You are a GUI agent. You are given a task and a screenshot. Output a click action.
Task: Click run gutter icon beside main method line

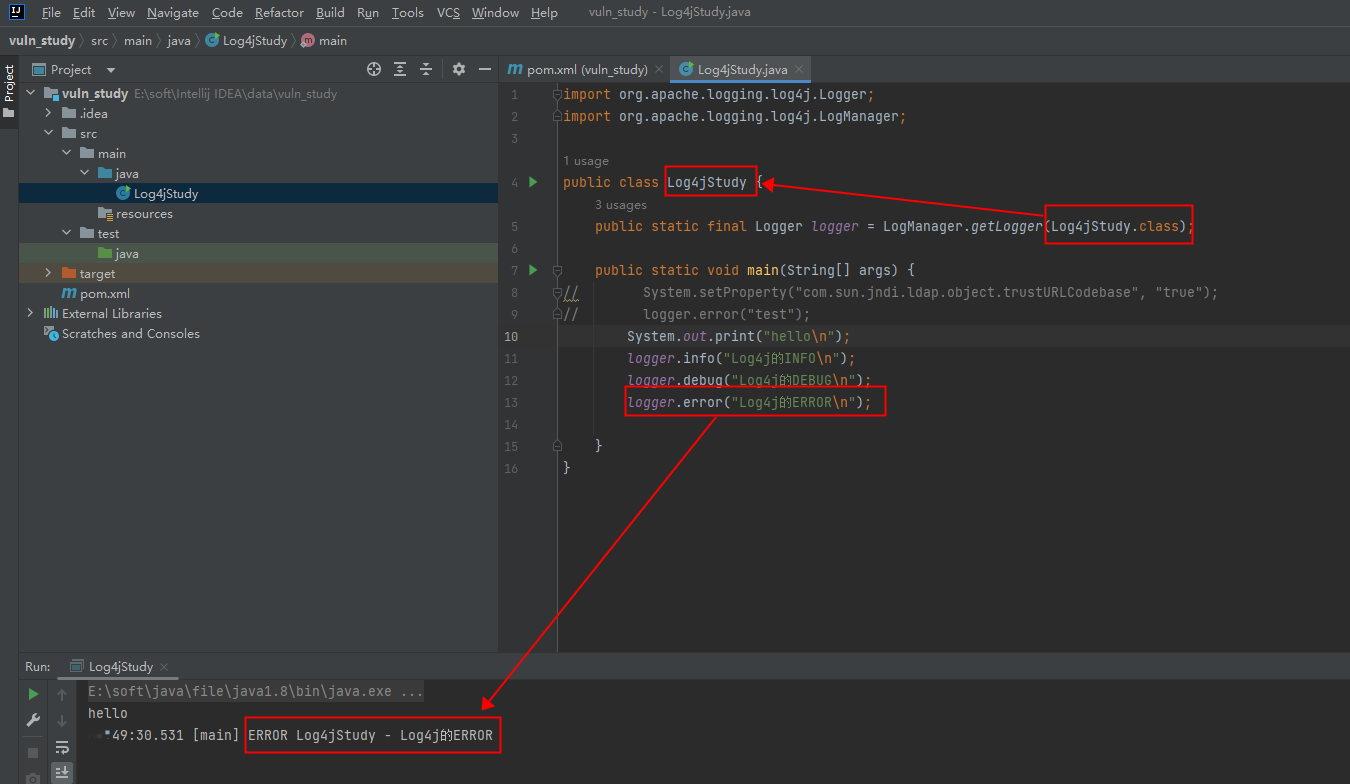tap(533, 270)
